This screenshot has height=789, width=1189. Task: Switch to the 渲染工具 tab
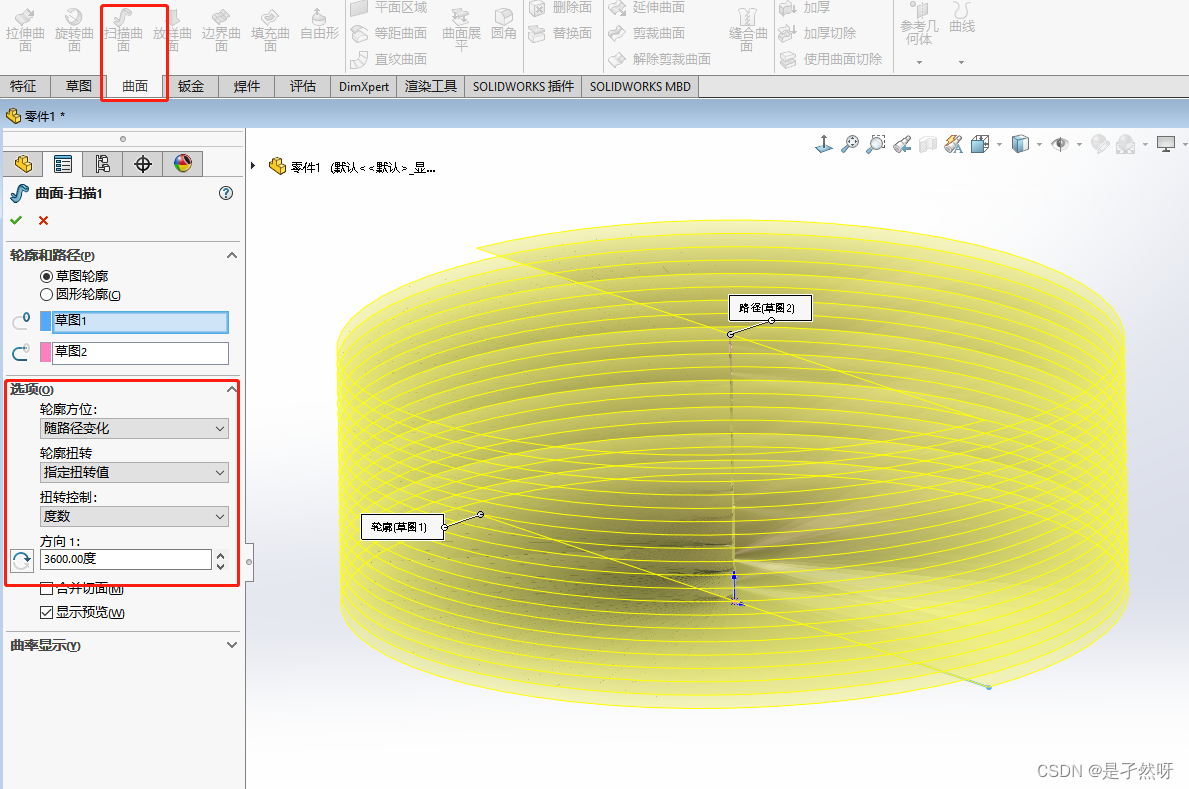[431, 86]
